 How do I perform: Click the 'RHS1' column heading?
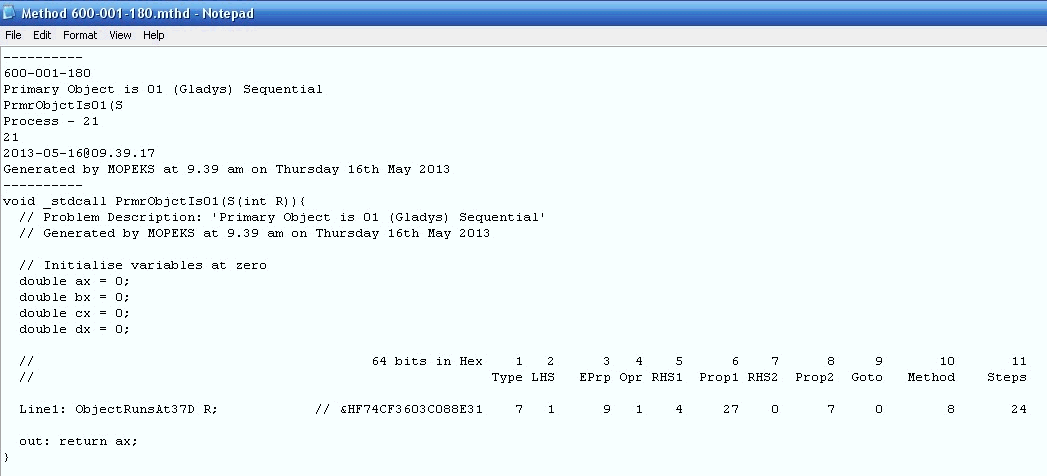[667, 377]
